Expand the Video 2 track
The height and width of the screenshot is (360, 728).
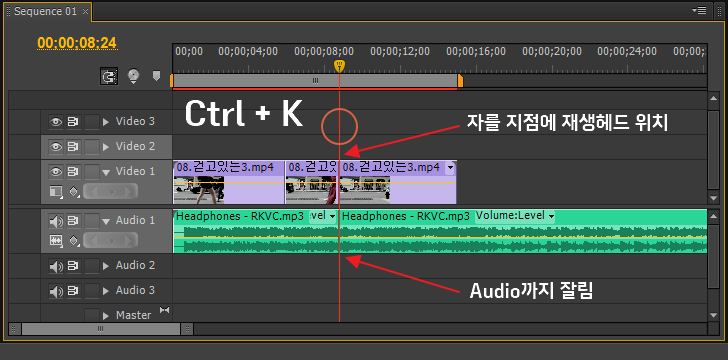[106, 147]
